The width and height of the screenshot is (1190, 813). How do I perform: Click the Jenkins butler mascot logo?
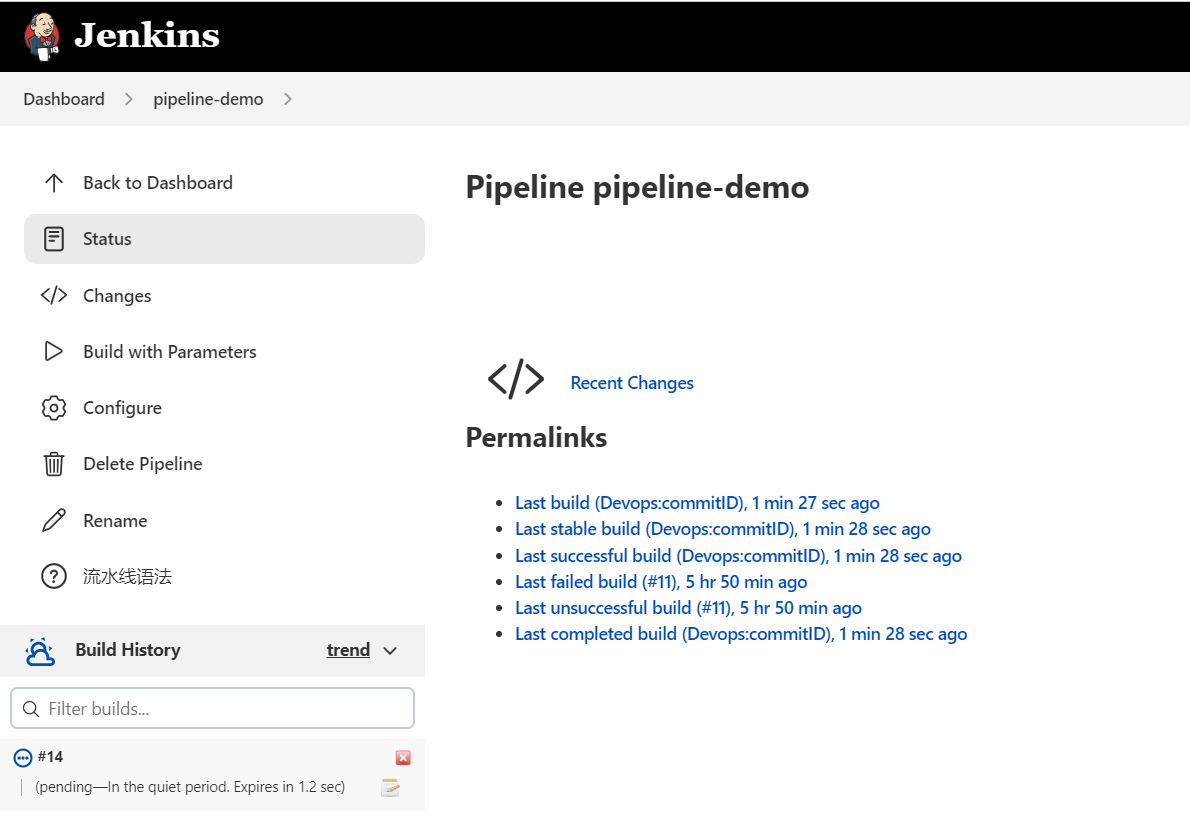42,36
